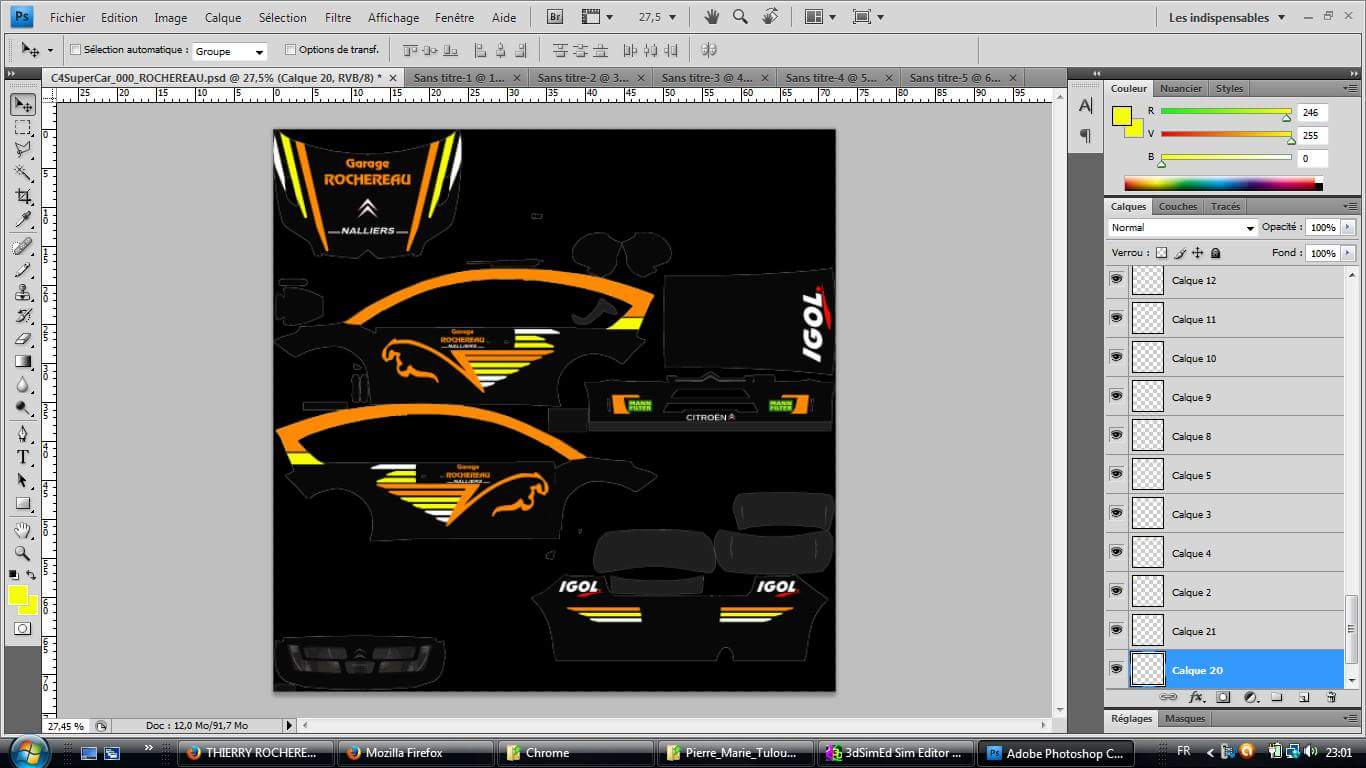Screen dimensions: 1366x768
Task: Open the Fichier menu
Action: 67,17
